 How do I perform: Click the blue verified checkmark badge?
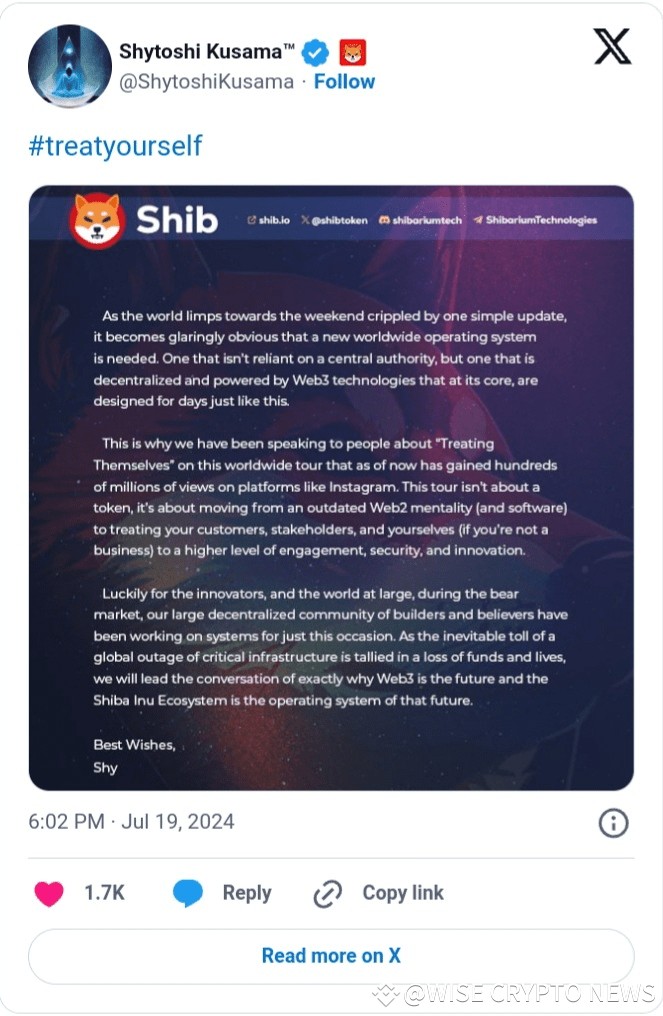[x=314, y=53]
